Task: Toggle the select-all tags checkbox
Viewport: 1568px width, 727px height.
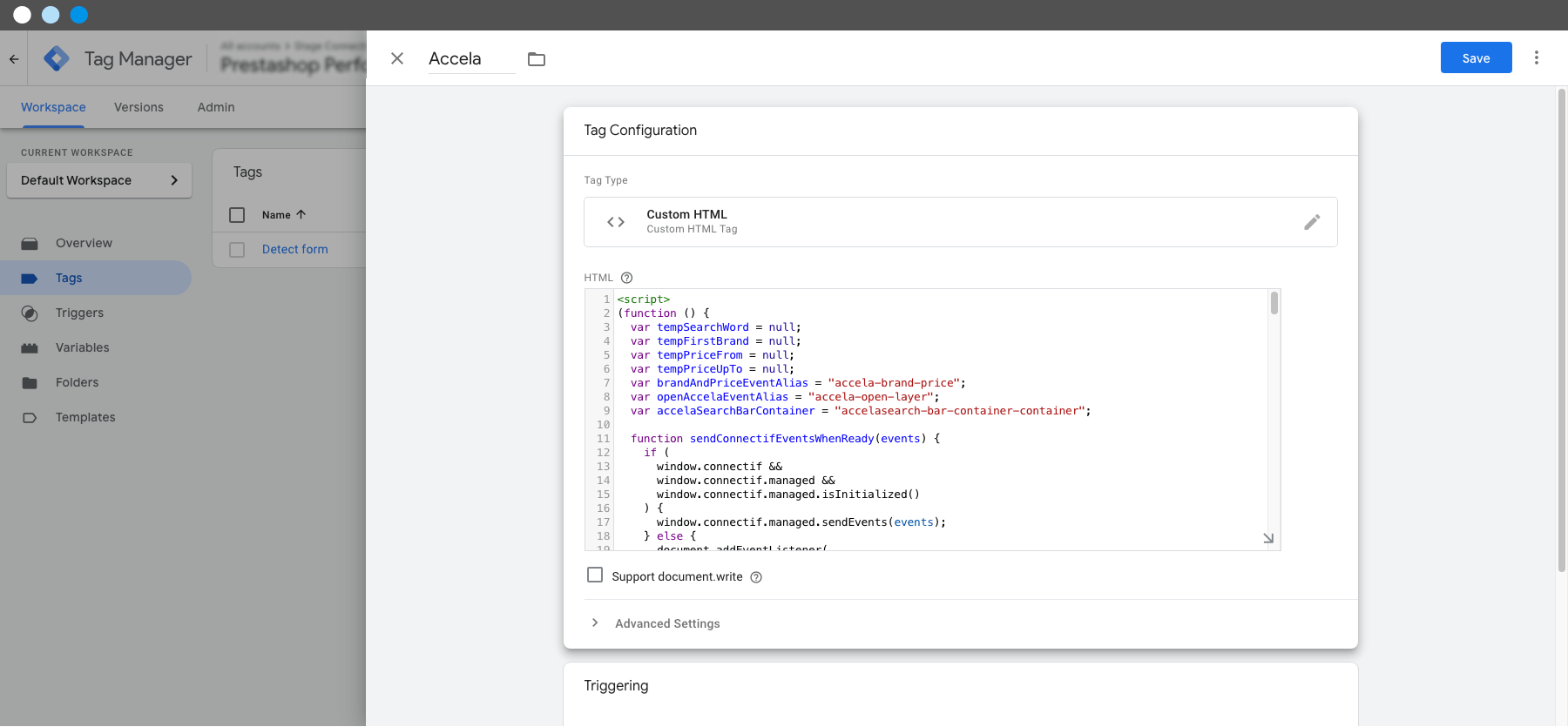Action: (237, 215)
